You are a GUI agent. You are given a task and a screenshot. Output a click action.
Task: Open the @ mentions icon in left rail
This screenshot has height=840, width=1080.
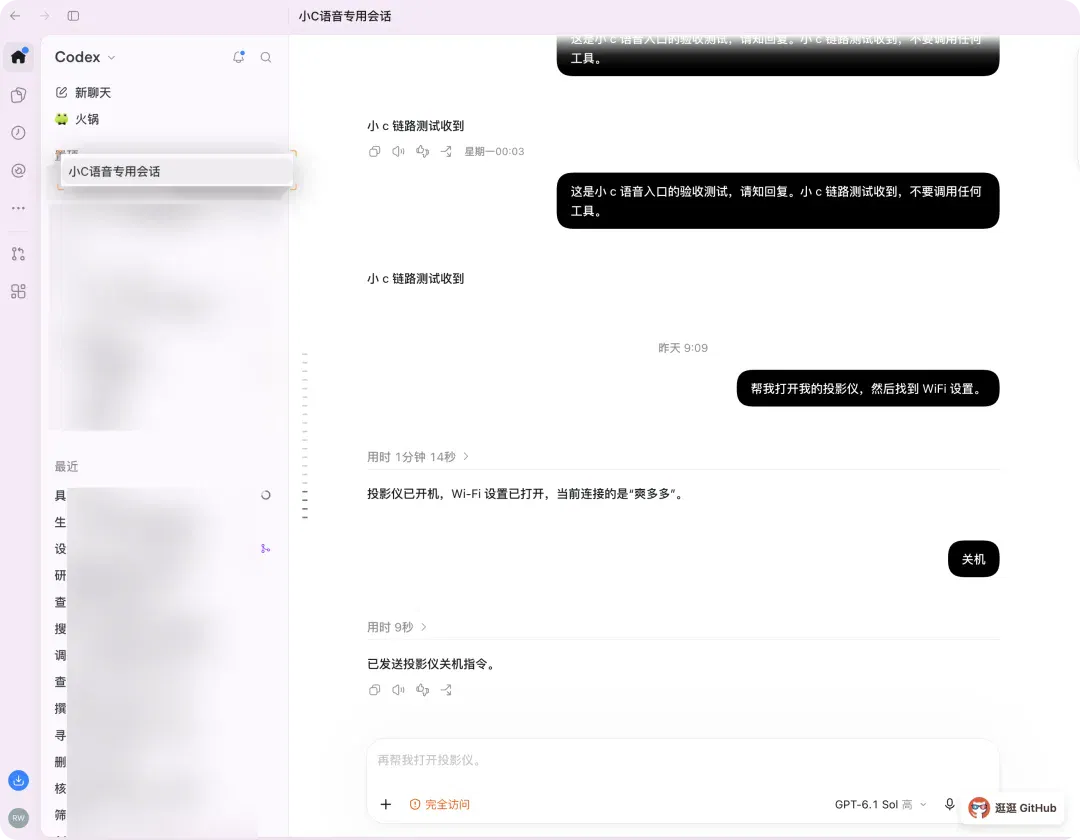[x=19, y=170]
